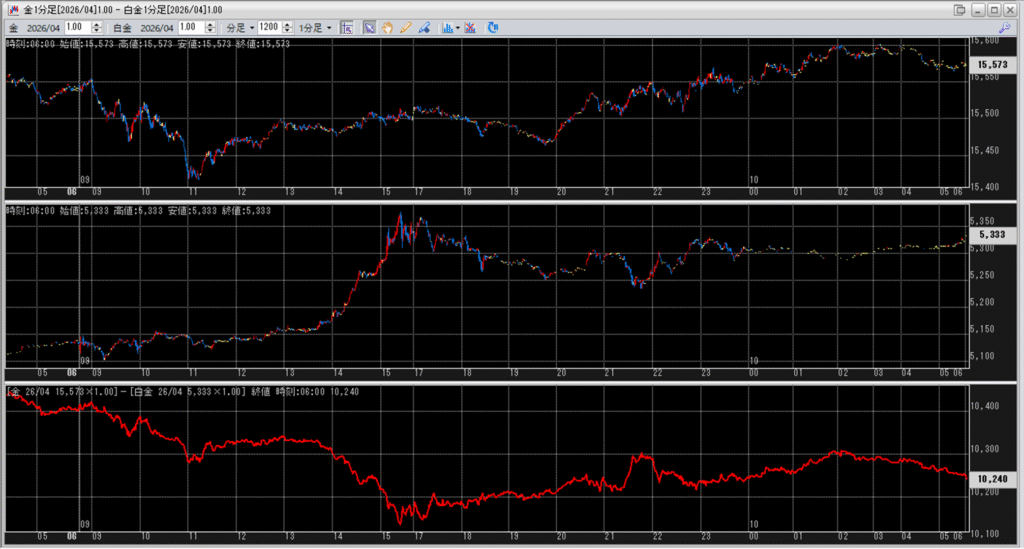Open settings with the wrench icon

pos(1005,28)
